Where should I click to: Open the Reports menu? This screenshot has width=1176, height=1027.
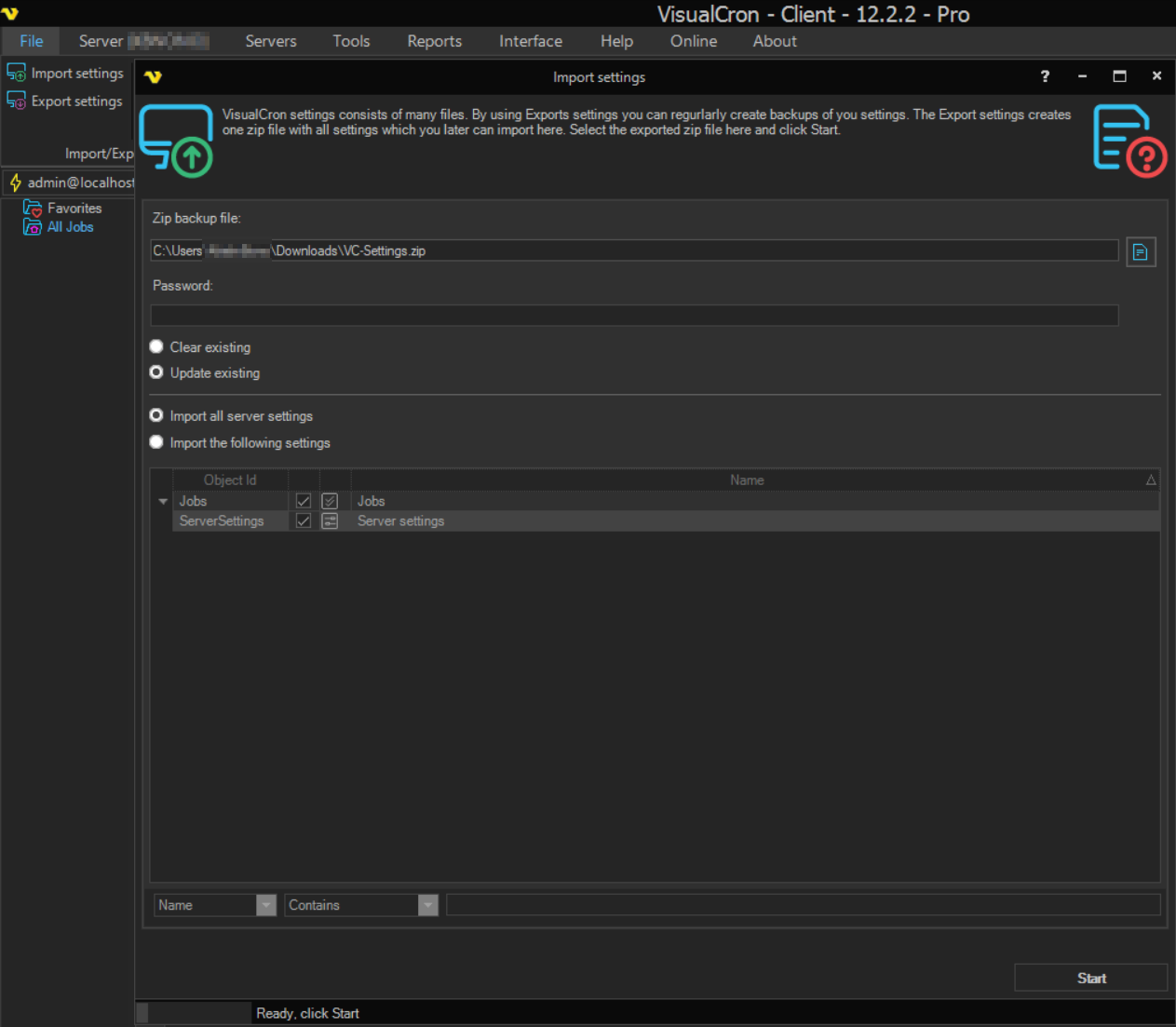pyautogui.click(x=434, y=41)
